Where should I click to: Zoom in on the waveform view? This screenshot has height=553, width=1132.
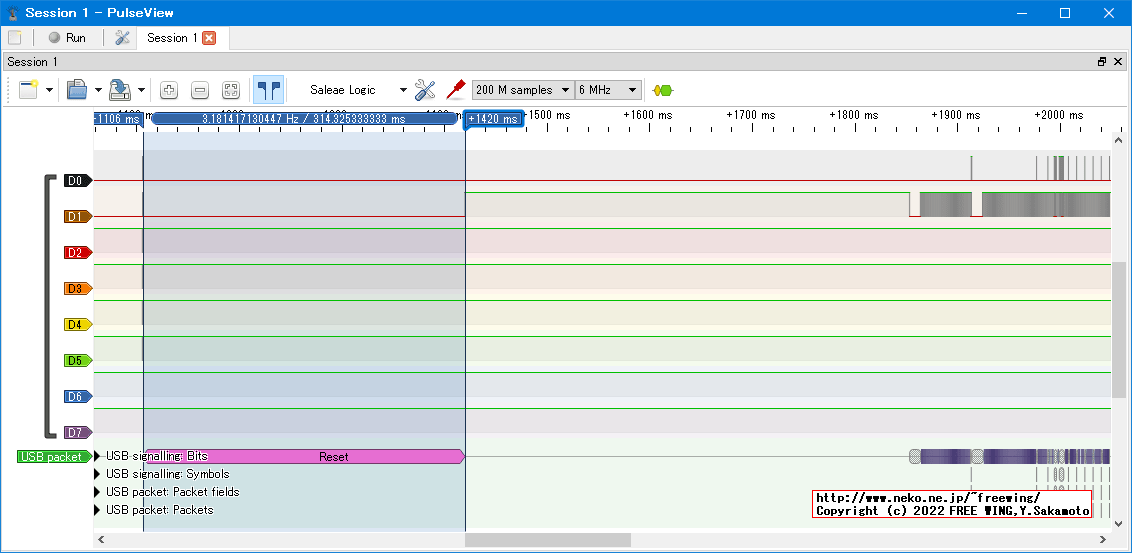click(x=169, y=90)
